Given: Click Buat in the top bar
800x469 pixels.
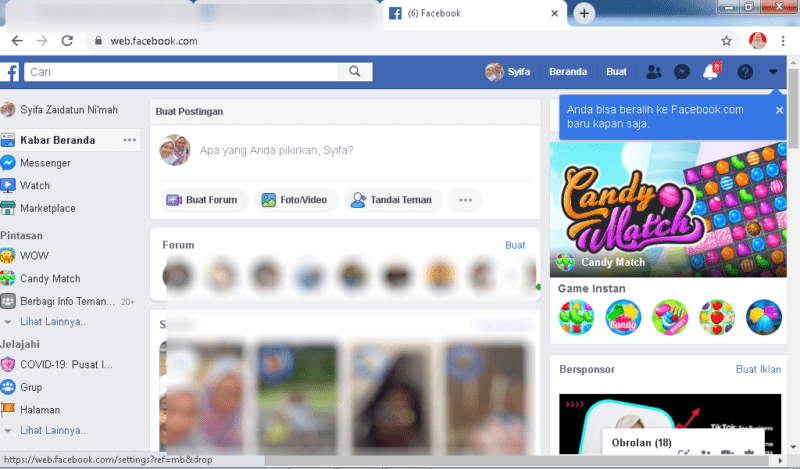Looking at the screenshot, I should pos(616,72).
